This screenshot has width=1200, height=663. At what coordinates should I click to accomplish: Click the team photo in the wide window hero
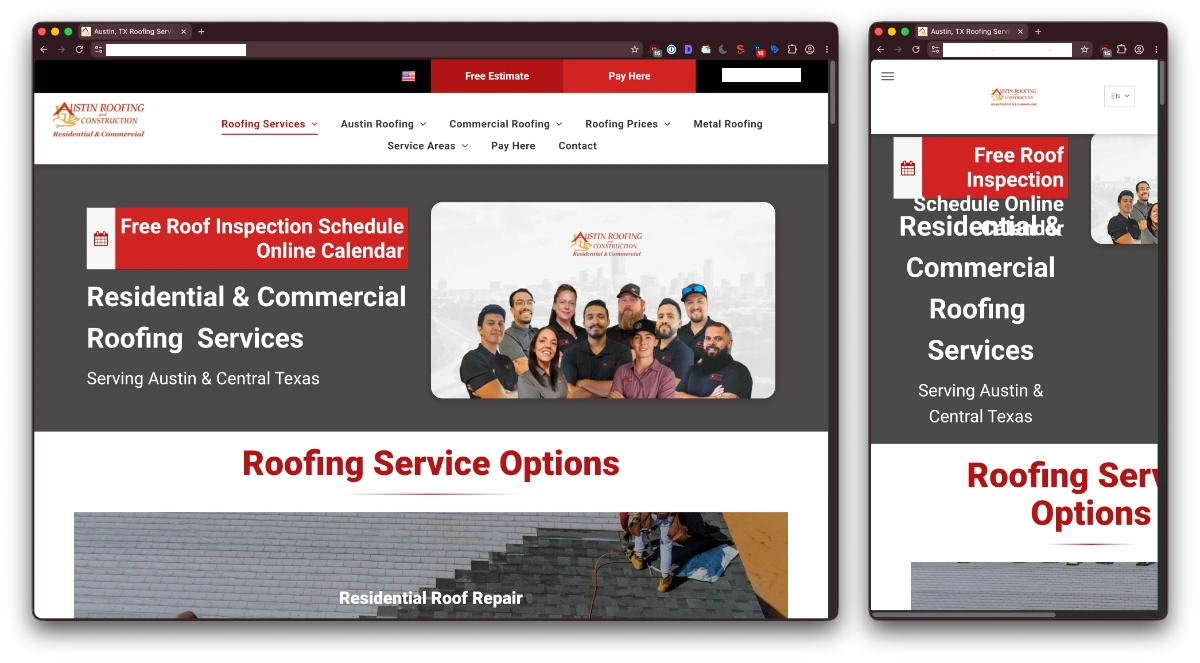(x=603, y=300)
